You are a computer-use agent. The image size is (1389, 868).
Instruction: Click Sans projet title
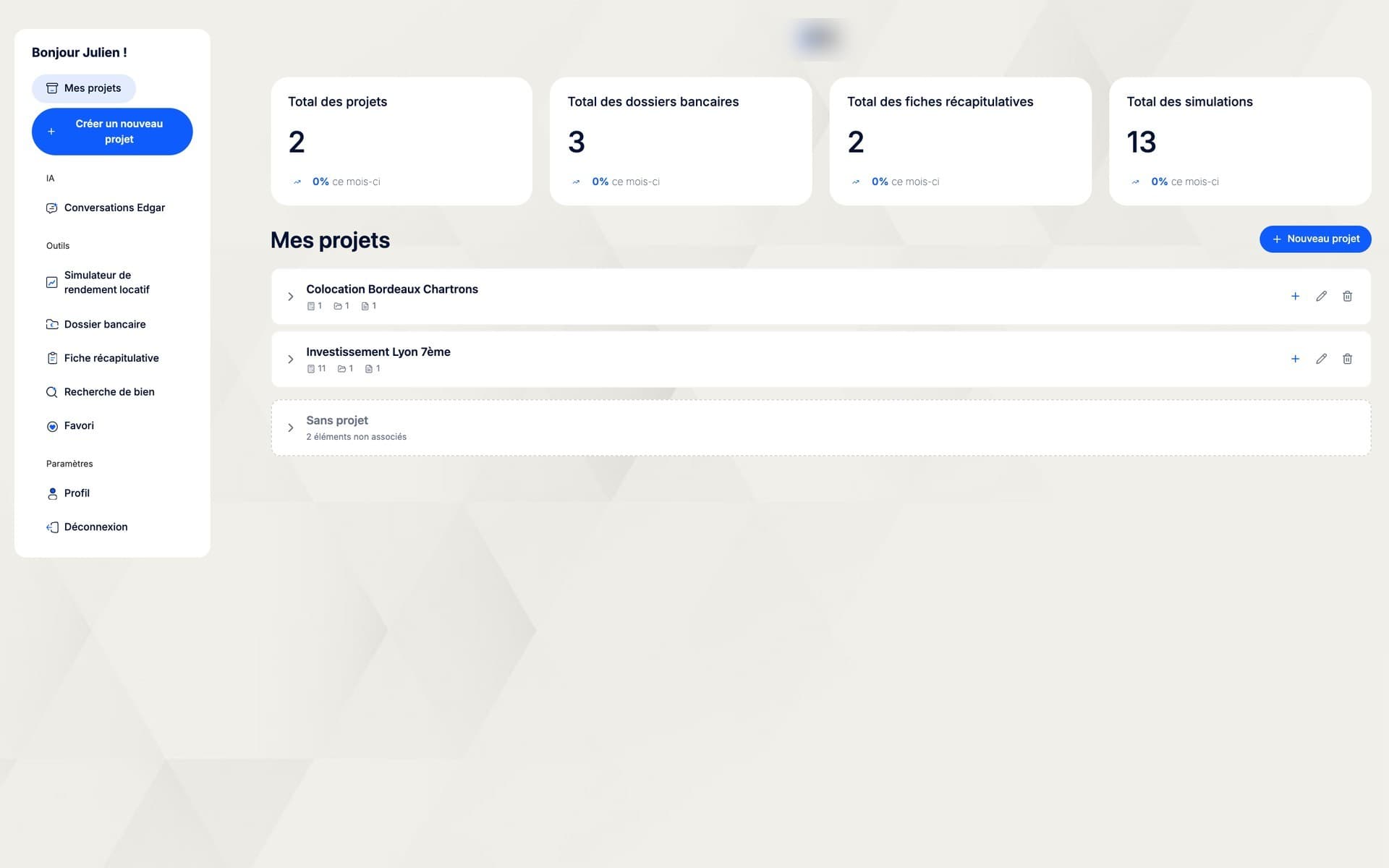337,420
